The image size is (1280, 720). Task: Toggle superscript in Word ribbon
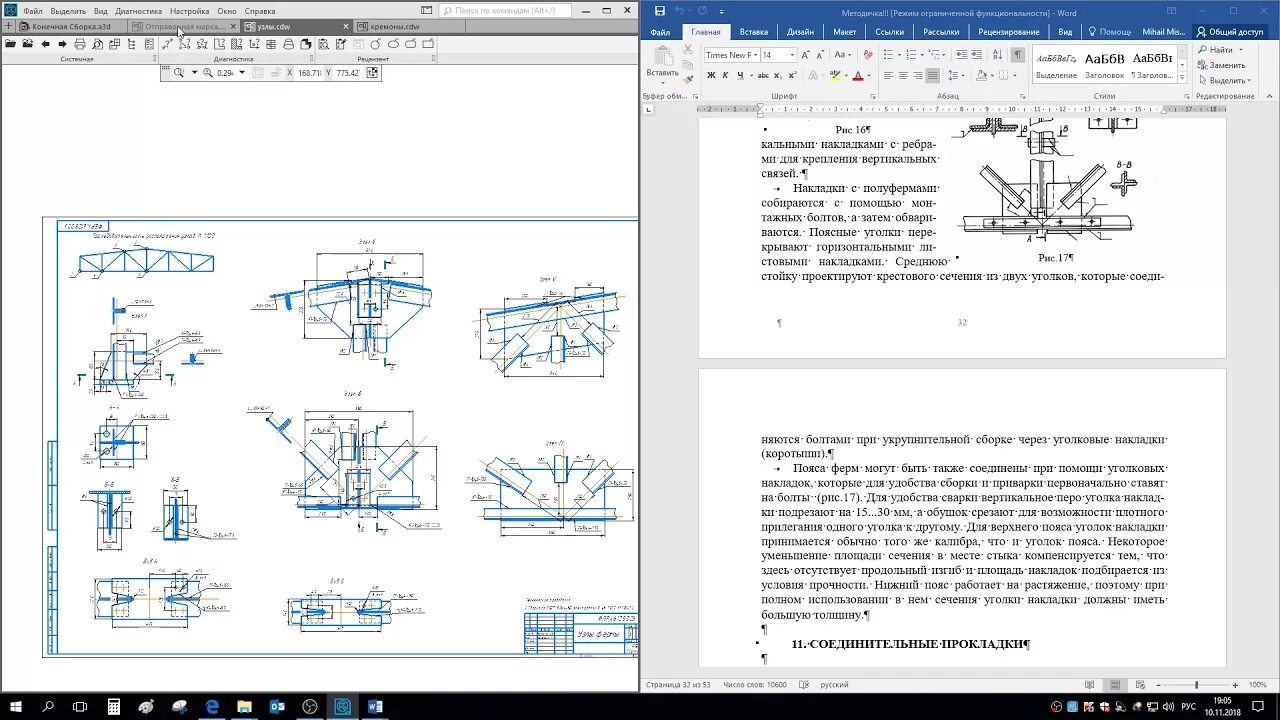(x=792, y=75)
